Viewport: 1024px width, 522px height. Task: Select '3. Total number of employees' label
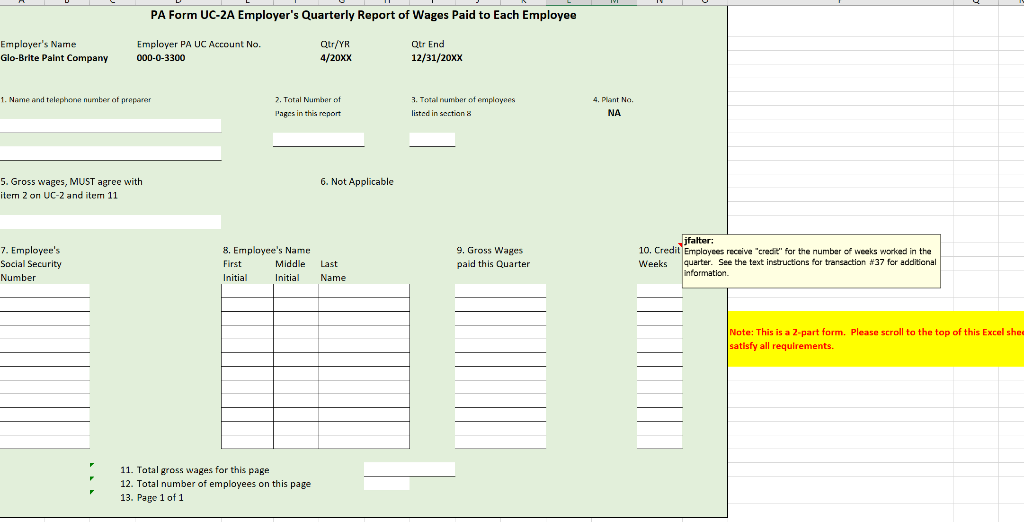tap(463, 100)
